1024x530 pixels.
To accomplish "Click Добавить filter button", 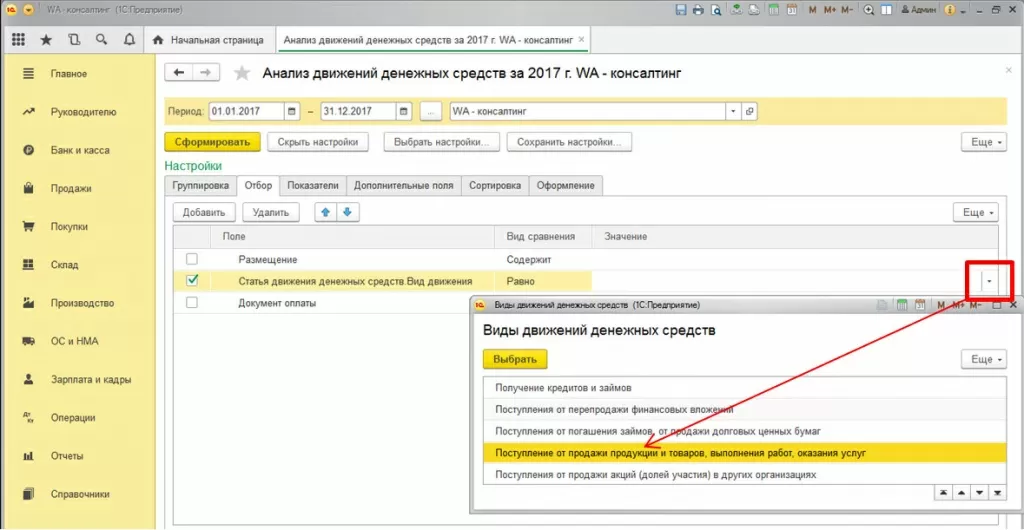I will click(204, 212).
